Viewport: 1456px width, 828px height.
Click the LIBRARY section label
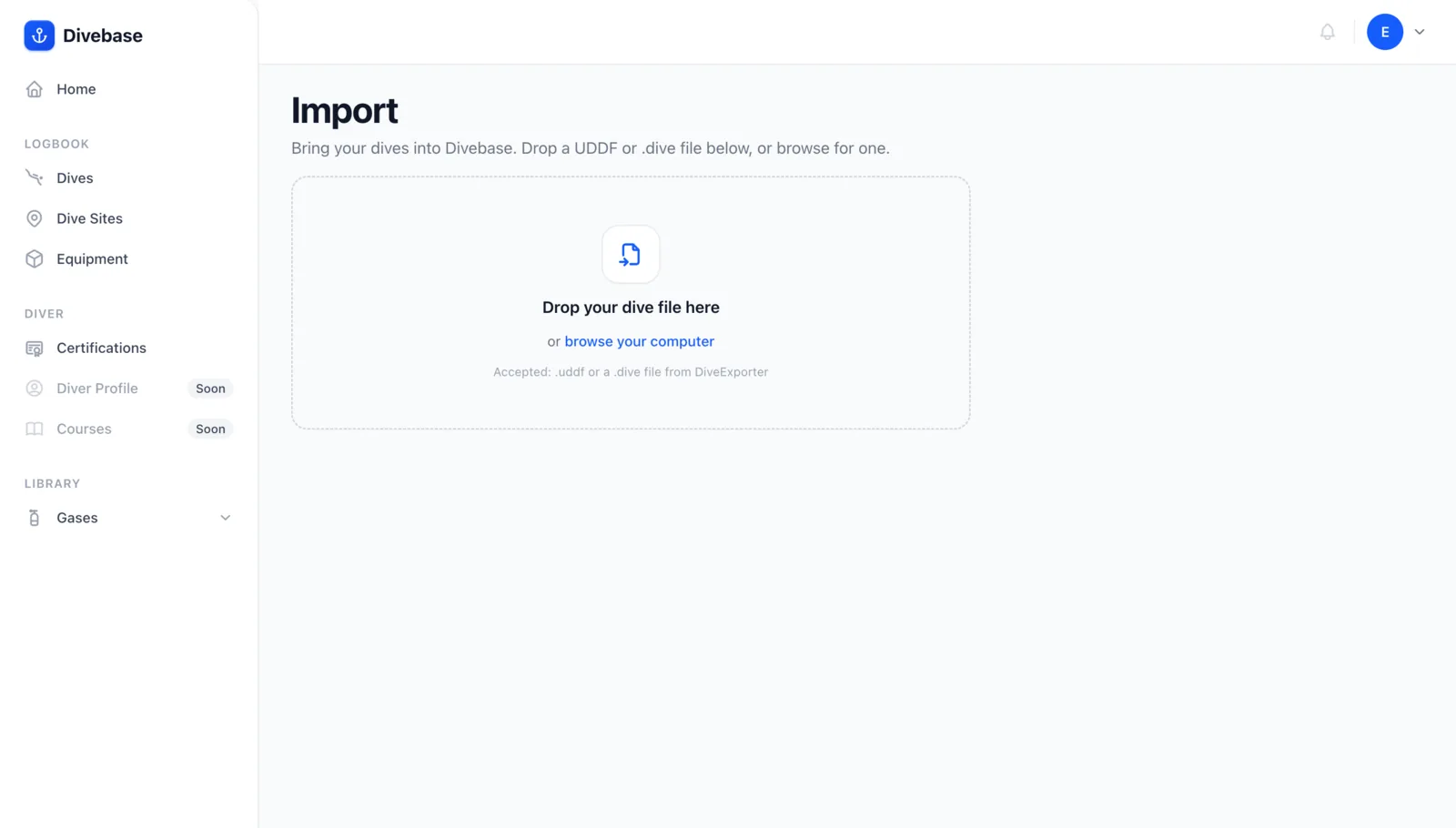(52, 483)
